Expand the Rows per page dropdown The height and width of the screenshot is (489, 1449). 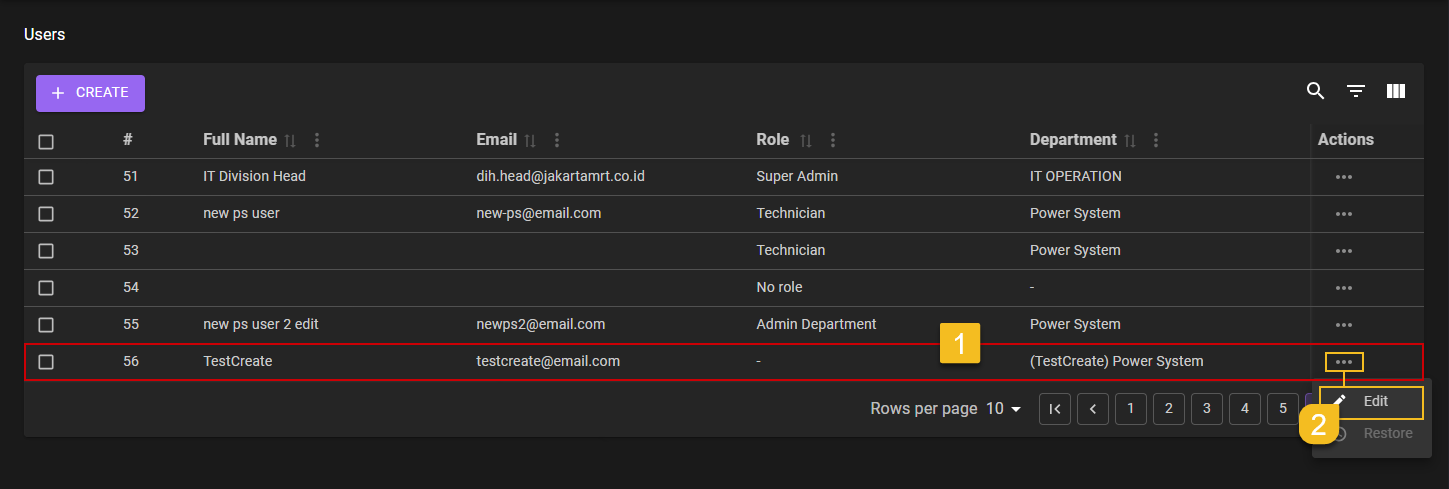(x=1003, y=409)
